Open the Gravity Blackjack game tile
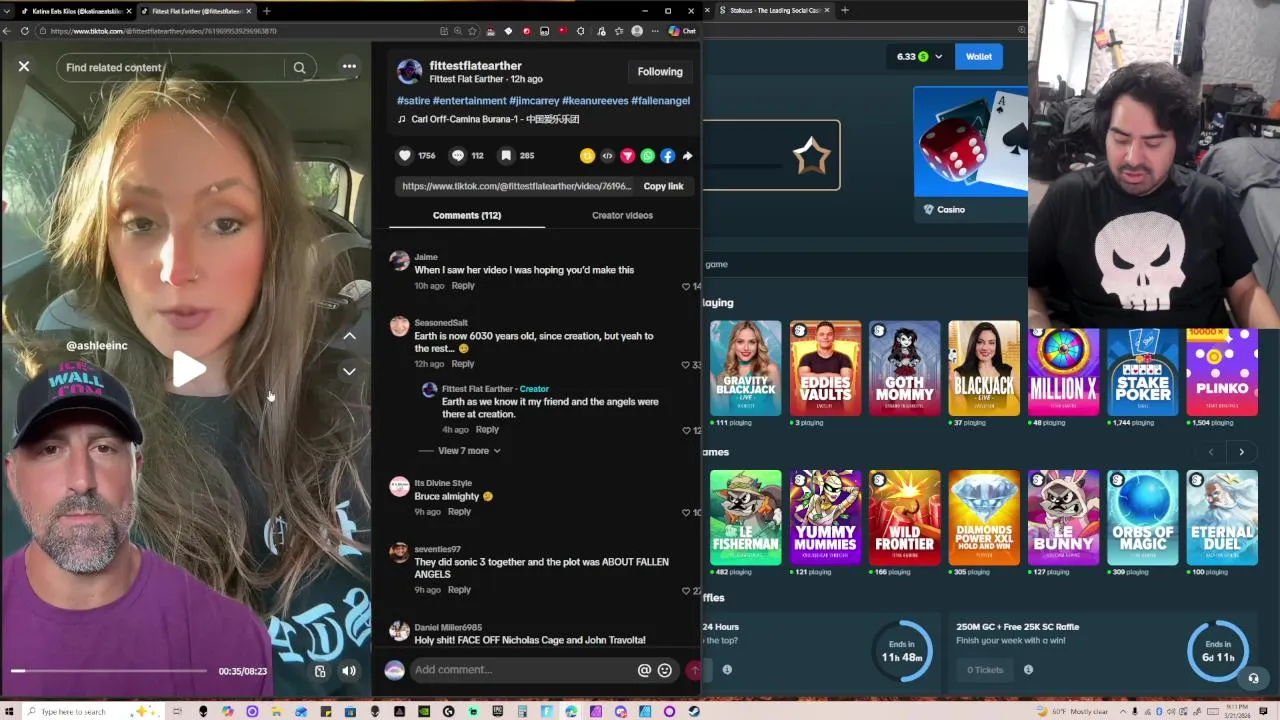The image size is (1280, 720). (745, 368)
